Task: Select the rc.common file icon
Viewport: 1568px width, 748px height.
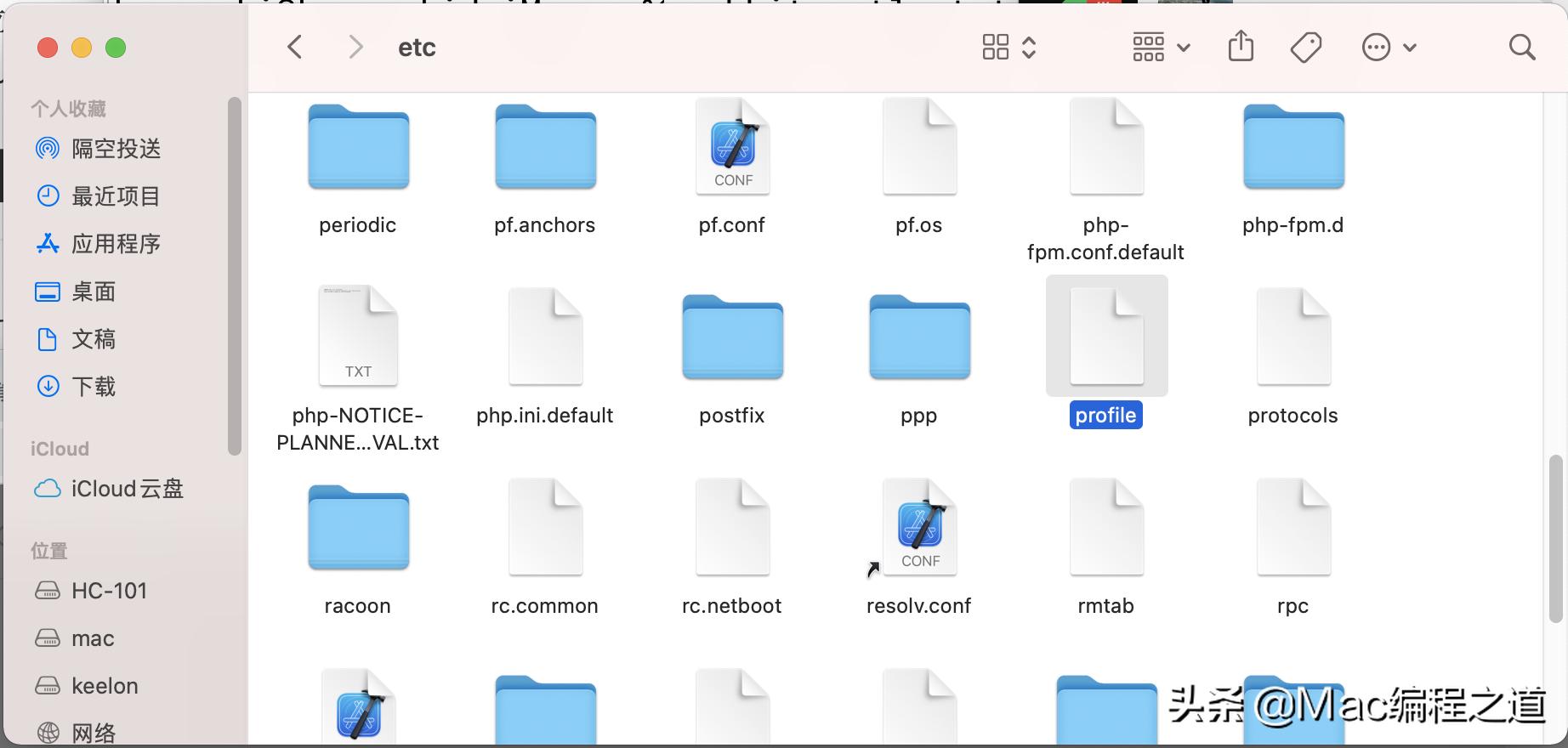Action: [545, 526]
